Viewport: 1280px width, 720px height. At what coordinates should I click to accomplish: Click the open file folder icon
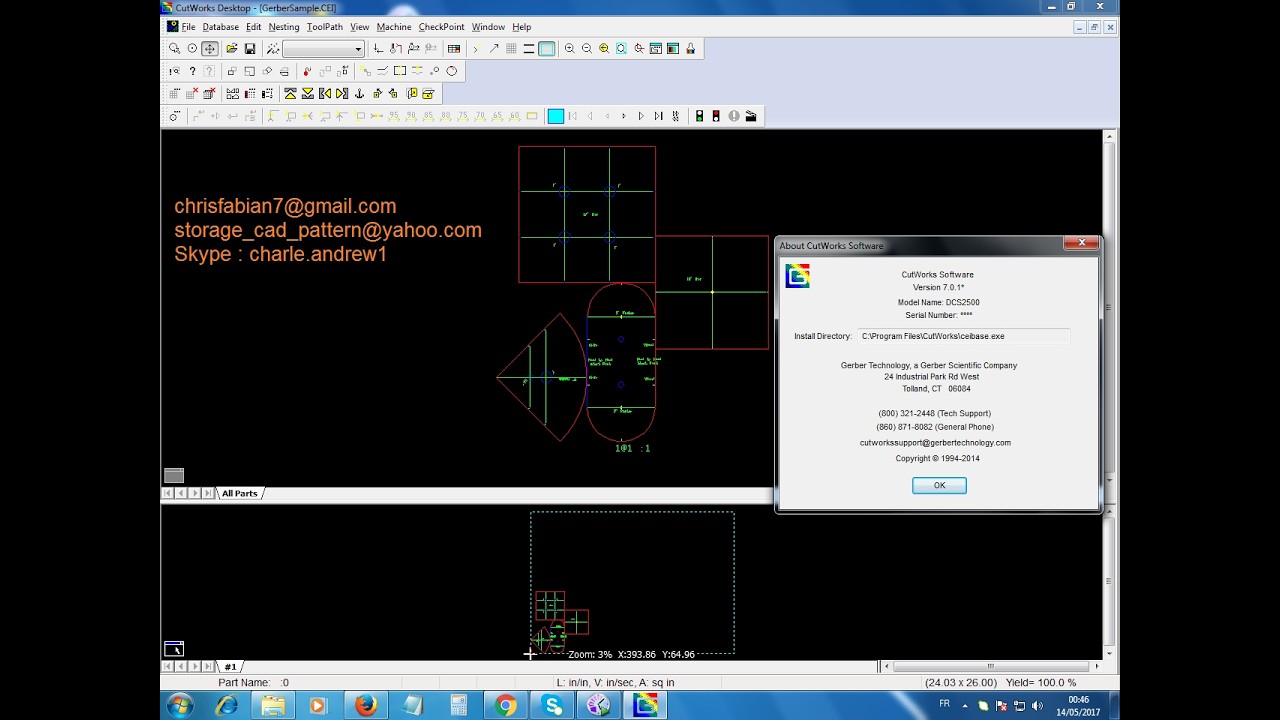click(x=232, y=48)
